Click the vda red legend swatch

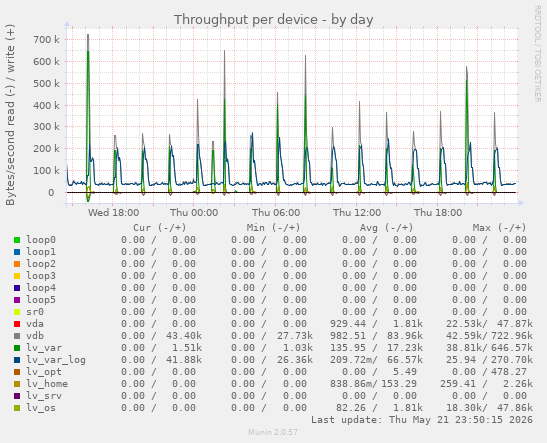(x=17, y=324)
